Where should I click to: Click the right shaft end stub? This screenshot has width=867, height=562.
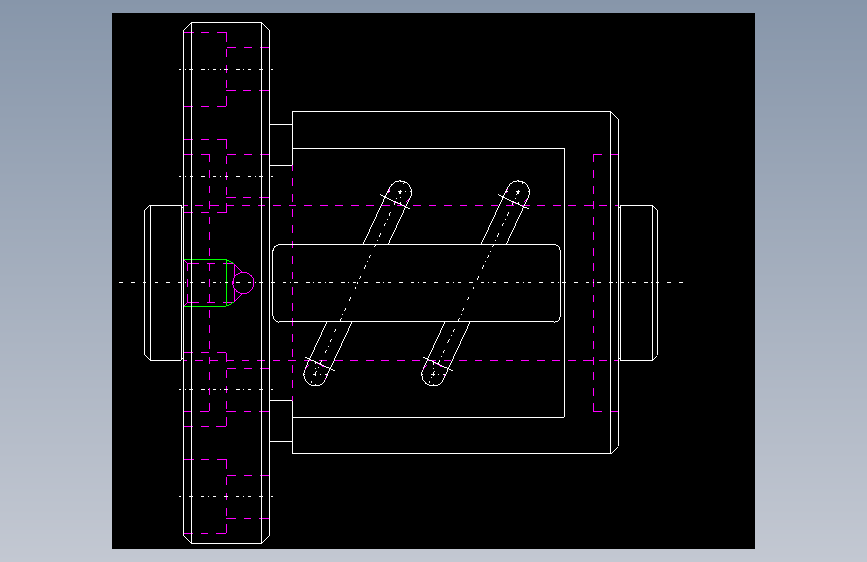click(639, 283)
